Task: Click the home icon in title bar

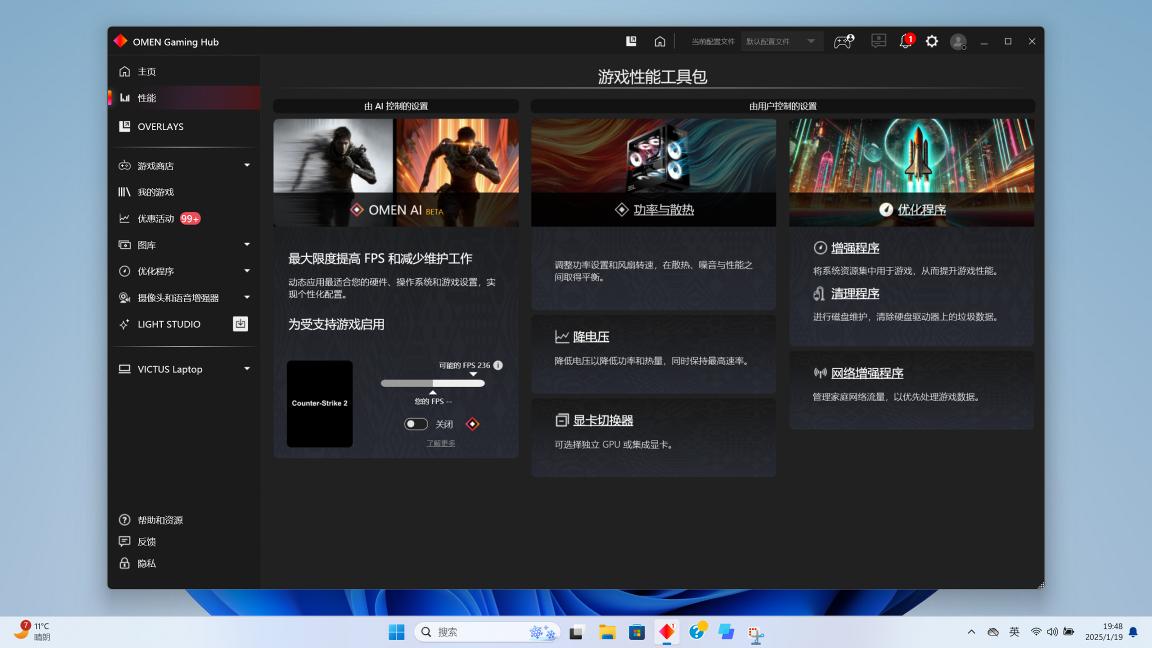Action: pyautogui.click(x=660, y=42)
